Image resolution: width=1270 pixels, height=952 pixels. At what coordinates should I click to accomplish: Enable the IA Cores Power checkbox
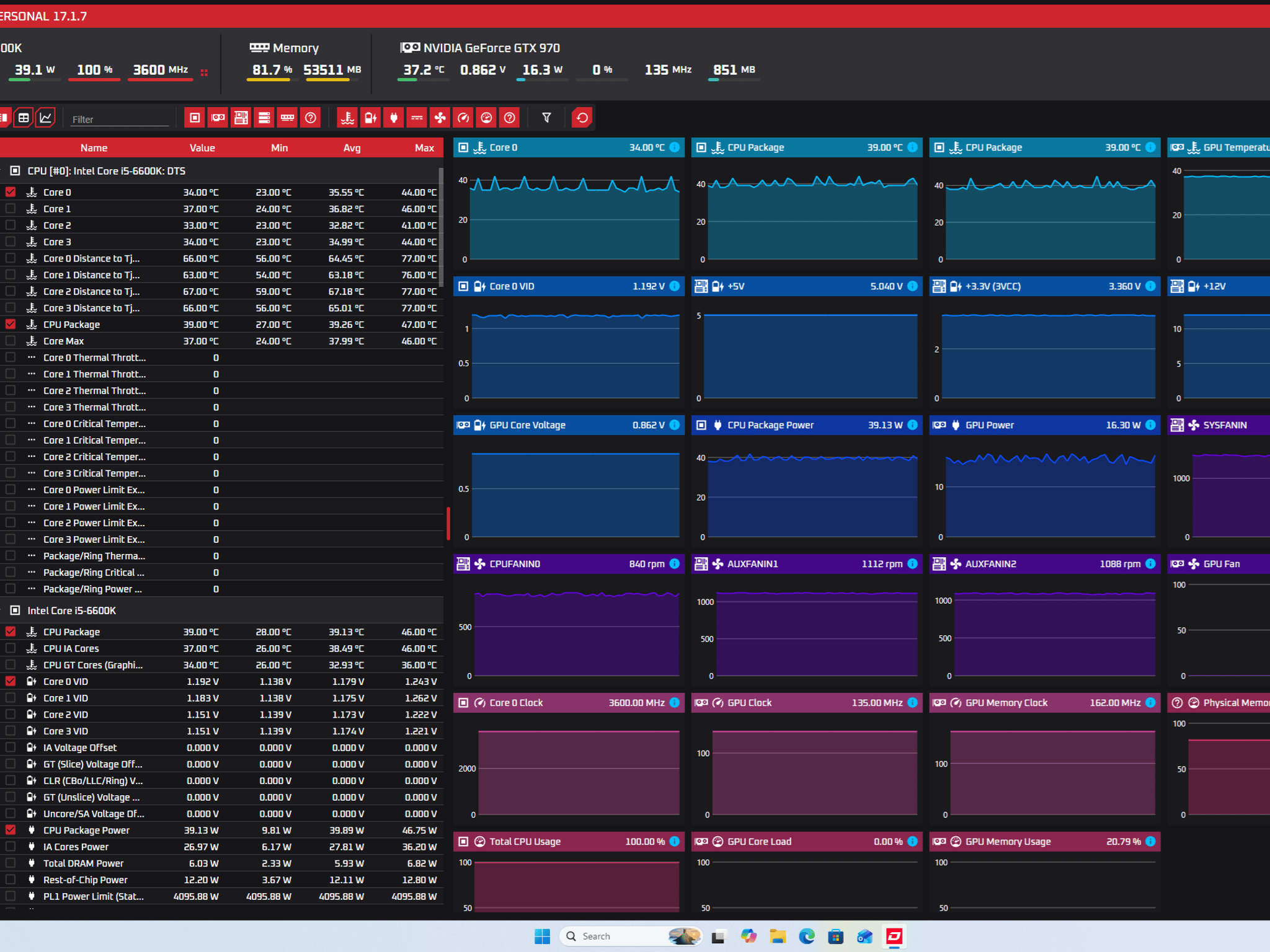click(x=11, y=847)
